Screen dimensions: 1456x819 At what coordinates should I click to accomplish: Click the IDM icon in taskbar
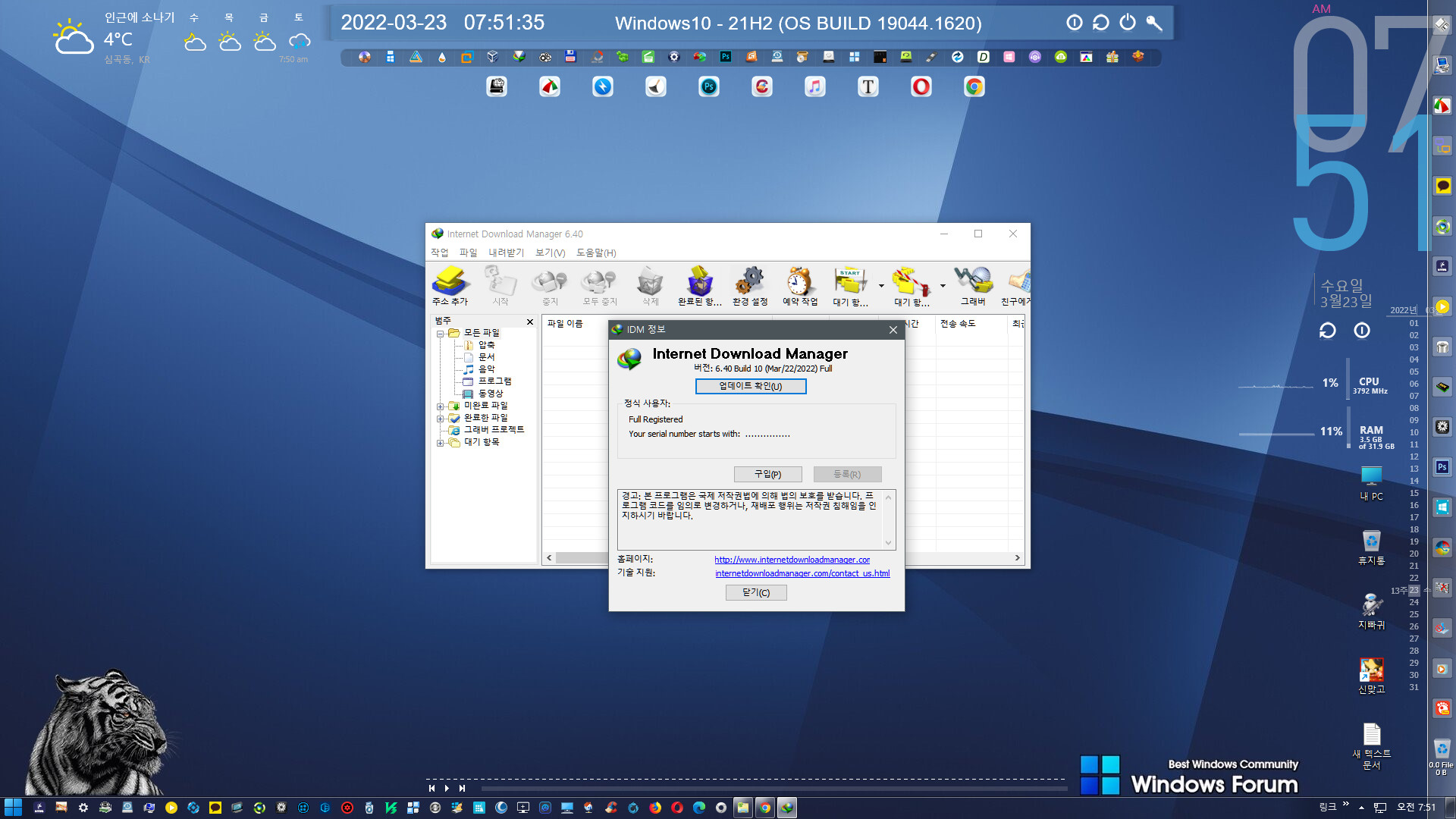click(x=787, y=808)
